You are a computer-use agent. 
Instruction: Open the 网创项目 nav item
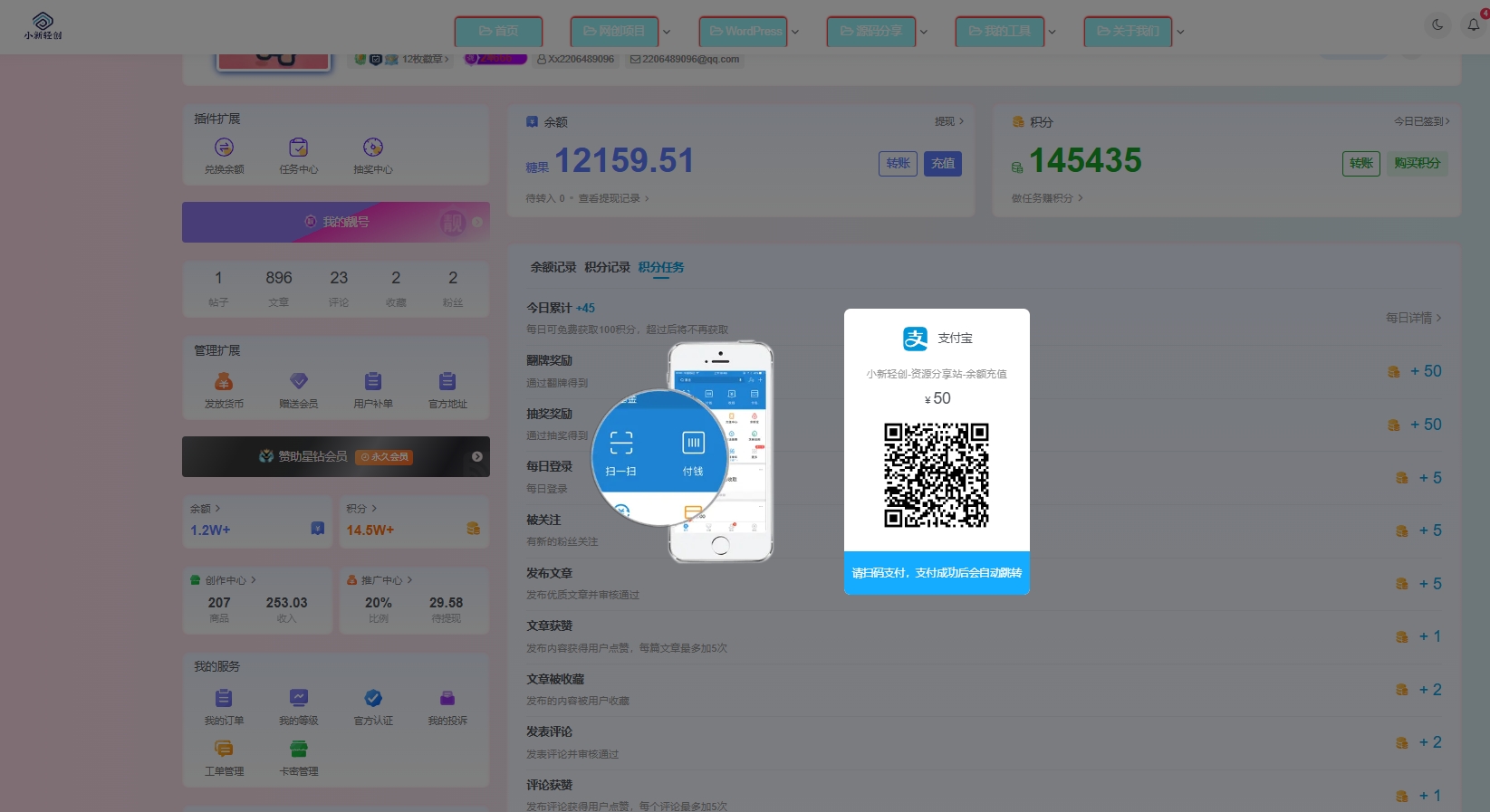pos(614,31)
